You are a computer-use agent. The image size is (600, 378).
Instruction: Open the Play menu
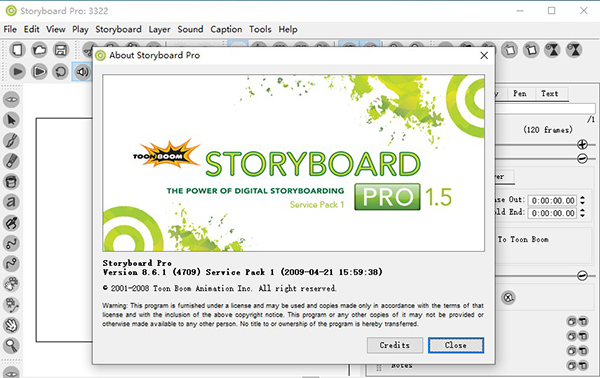[80, 29]
